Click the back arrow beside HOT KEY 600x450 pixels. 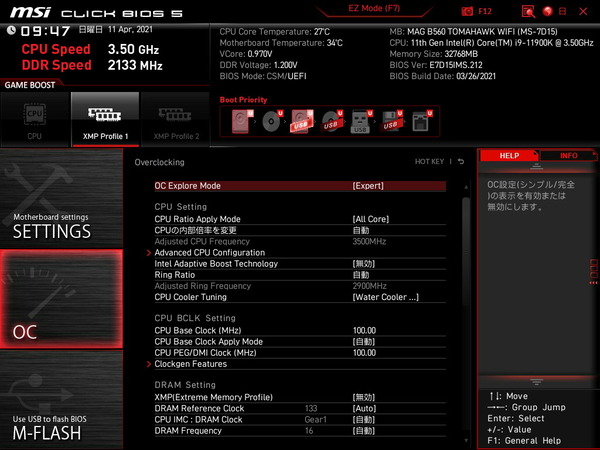pos(461,161)
